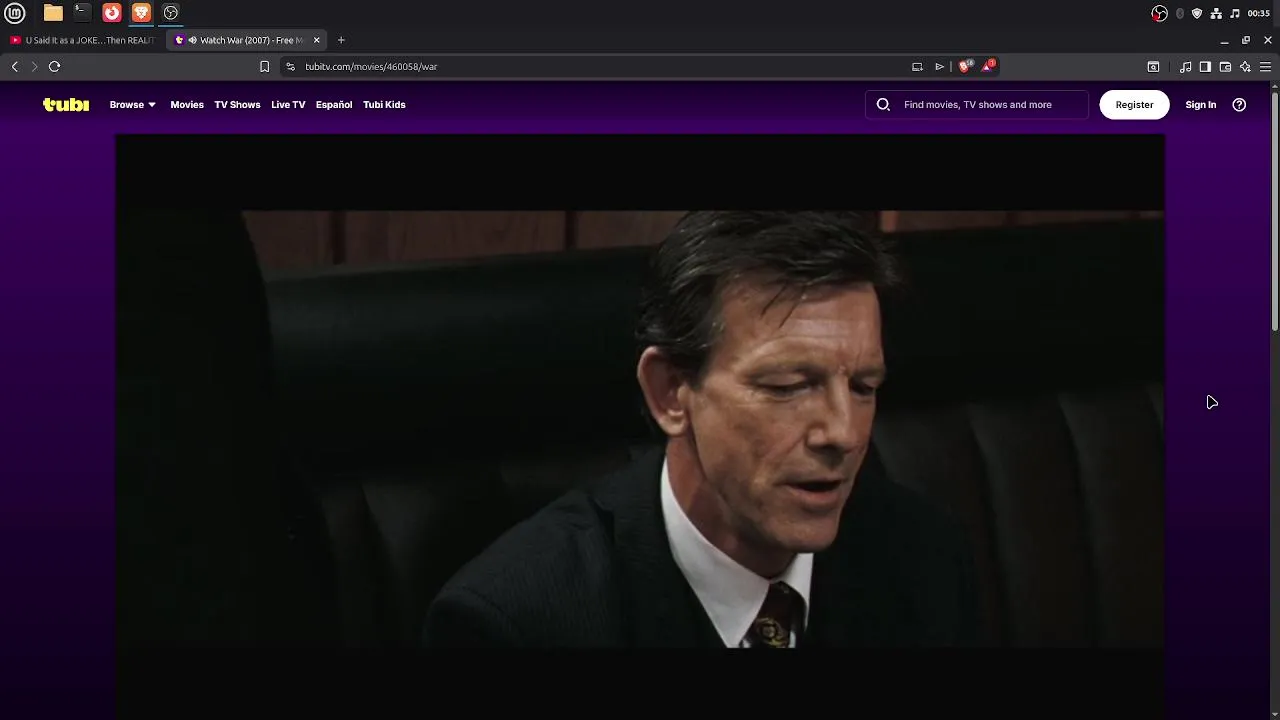The width and height of the screenshot is (1280, 720).
Task: Open the Brave hamburger main menu
Action: click(1265, 66)
